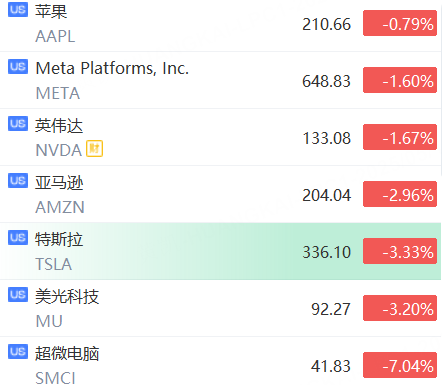
Task: Click the US badge beside 美光科技
Action: [18, 295]
